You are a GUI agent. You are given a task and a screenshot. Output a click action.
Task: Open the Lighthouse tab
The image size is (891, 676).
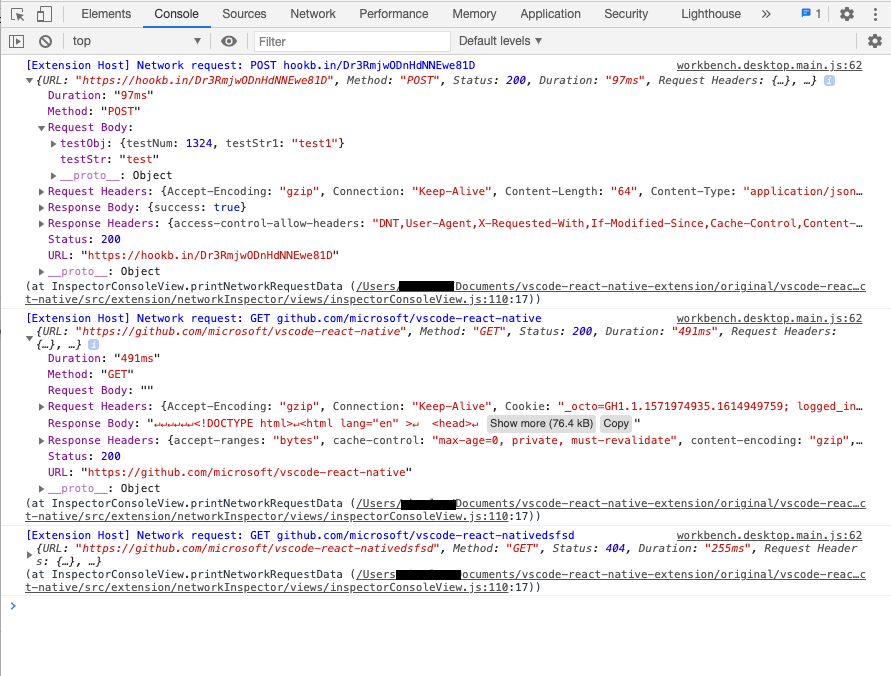pos(710,13)
